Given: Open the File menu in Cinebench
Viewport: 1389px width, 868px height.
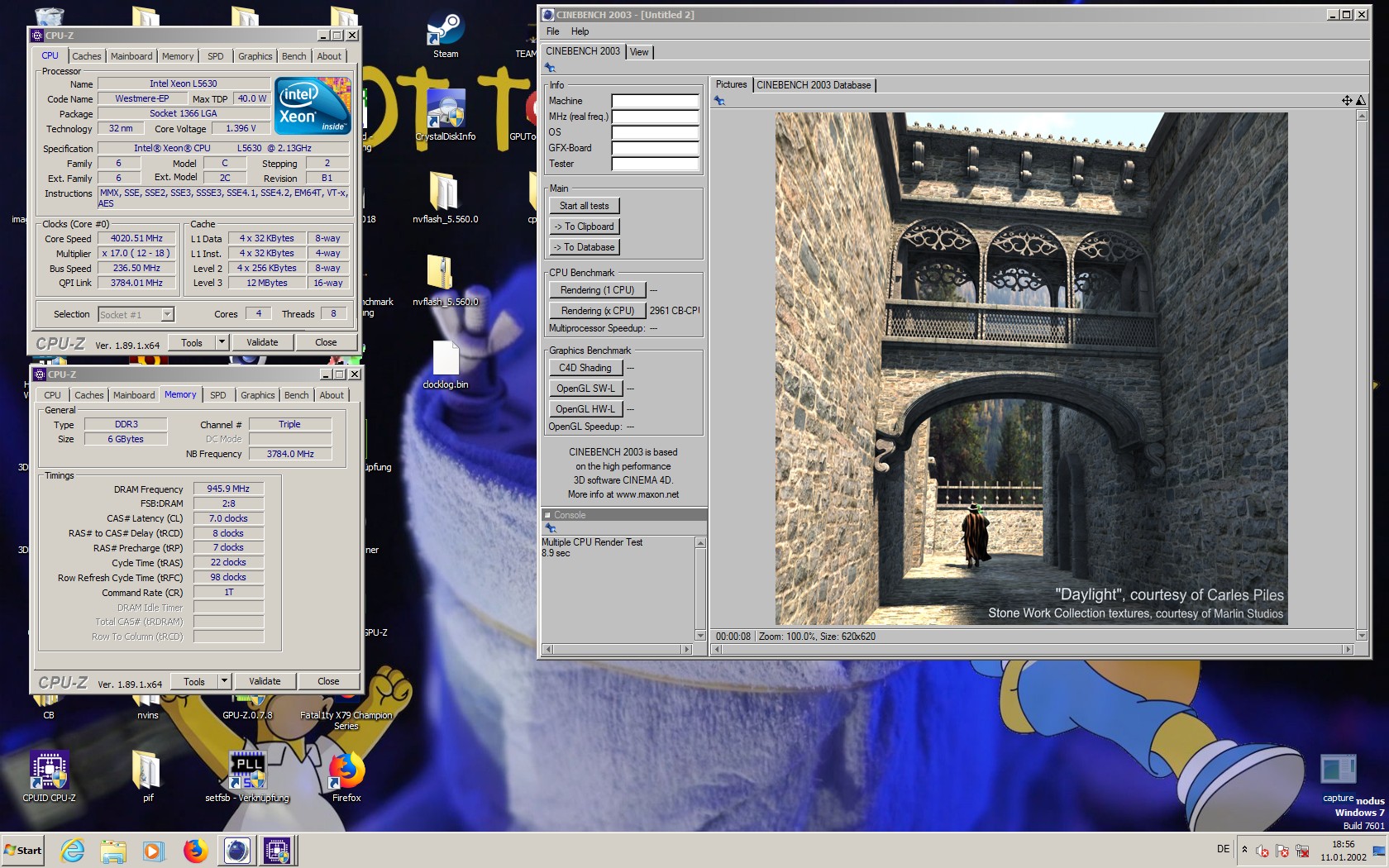Looking at the screenshot, I should tap(552, 31).
